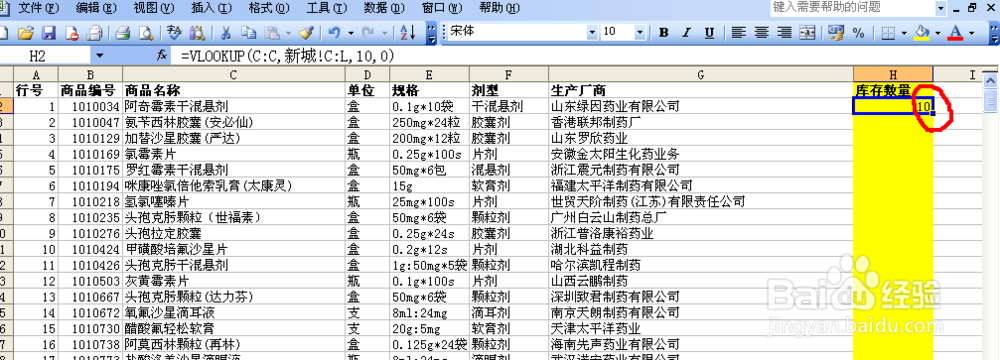
Task: Cut selection with scissors icon
Action: [226, 33]
